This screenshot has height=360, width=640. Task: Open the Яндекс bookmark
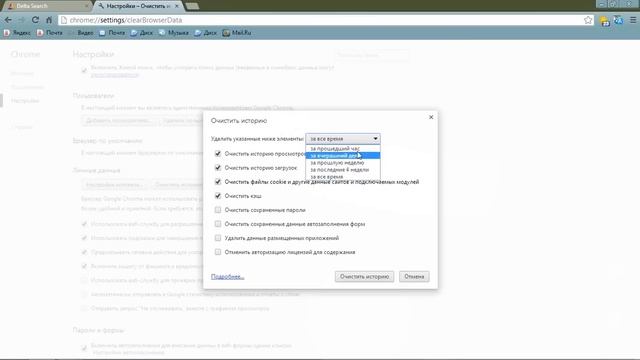[x=17, y=33]
